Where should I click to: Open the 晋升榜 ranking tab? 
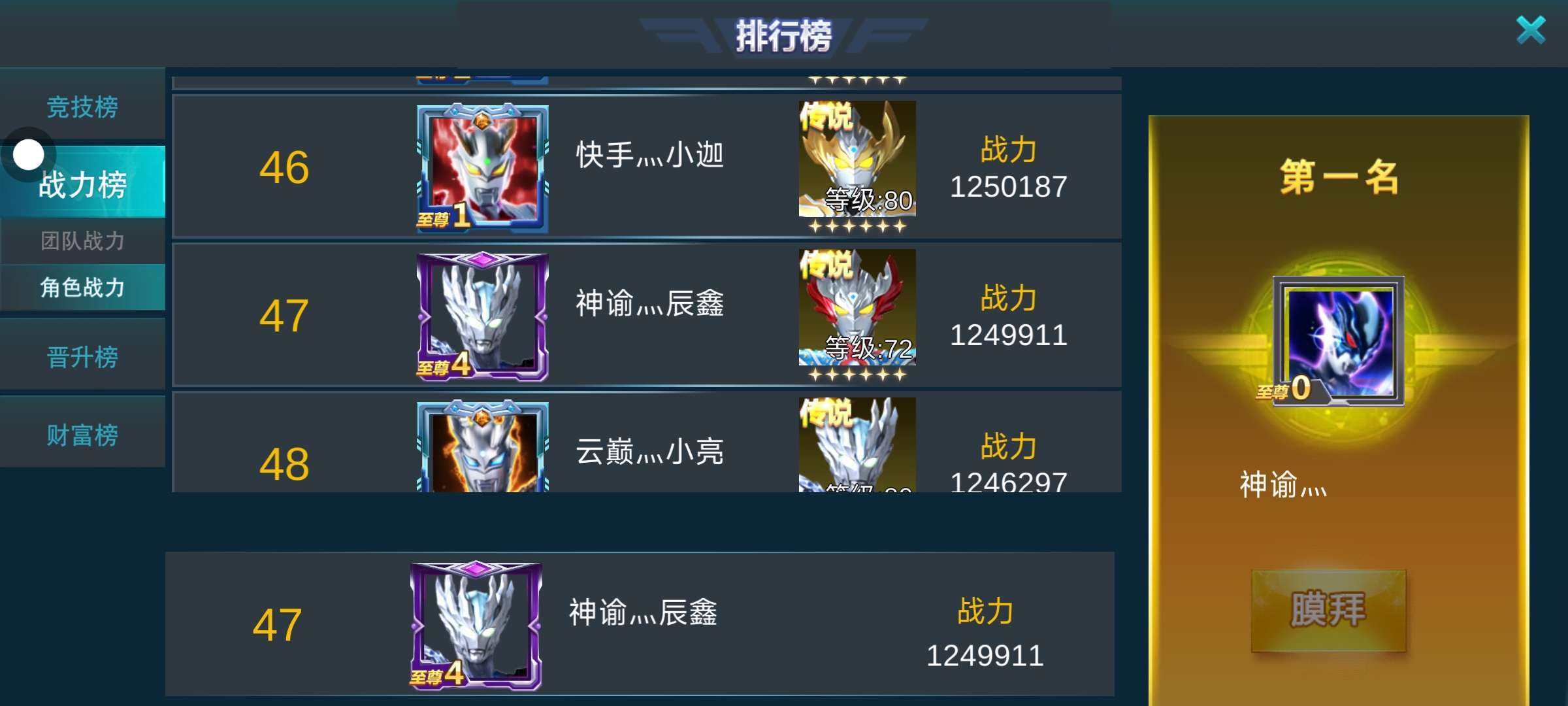(82, 357)
